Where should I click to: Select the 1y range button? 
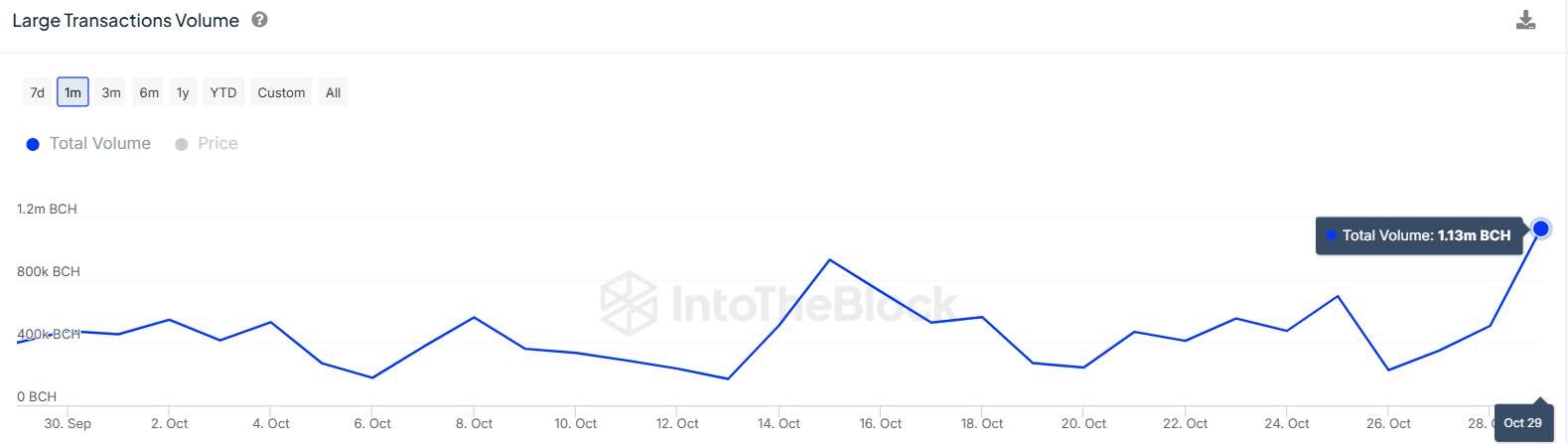click(x=183, y=92)
